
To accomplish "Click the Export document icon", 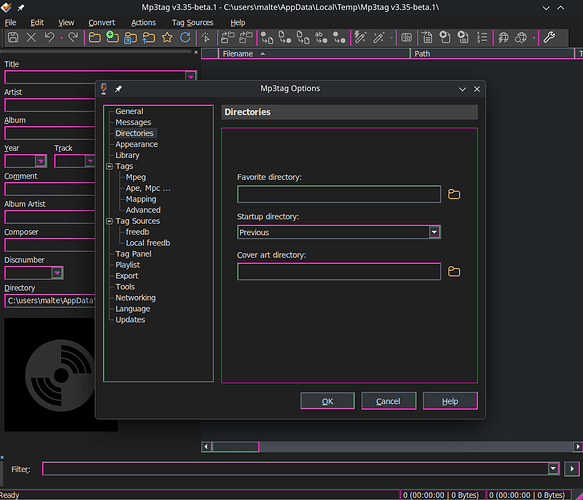I will coord(427,38).
